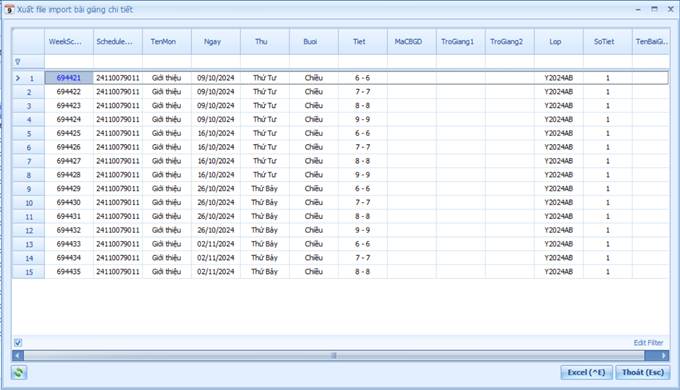Click the horizontal scrollbar thumb
The image size is (680, 390).
(x=334, y=356)
